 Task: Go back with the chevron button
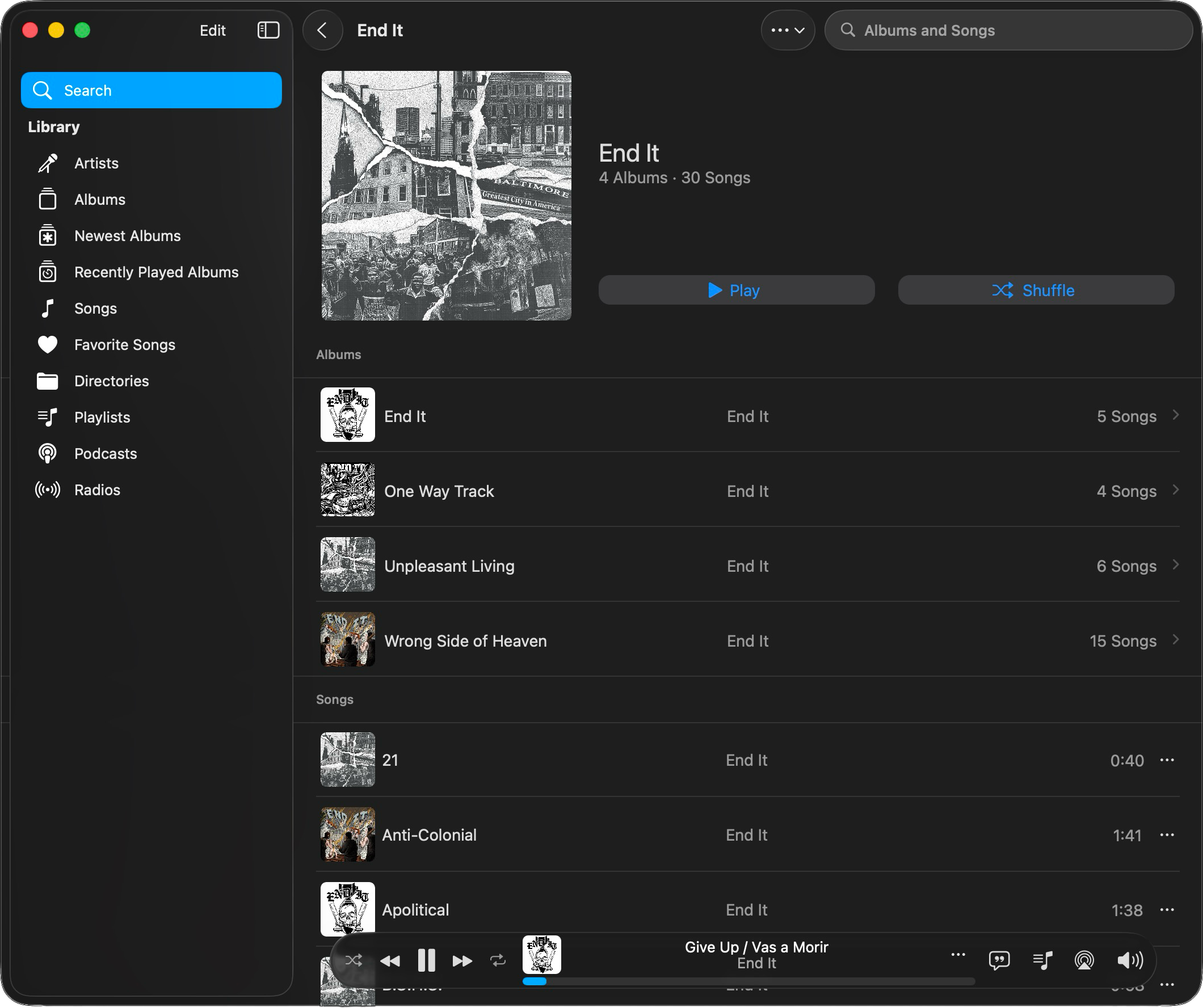pos(322,31)
